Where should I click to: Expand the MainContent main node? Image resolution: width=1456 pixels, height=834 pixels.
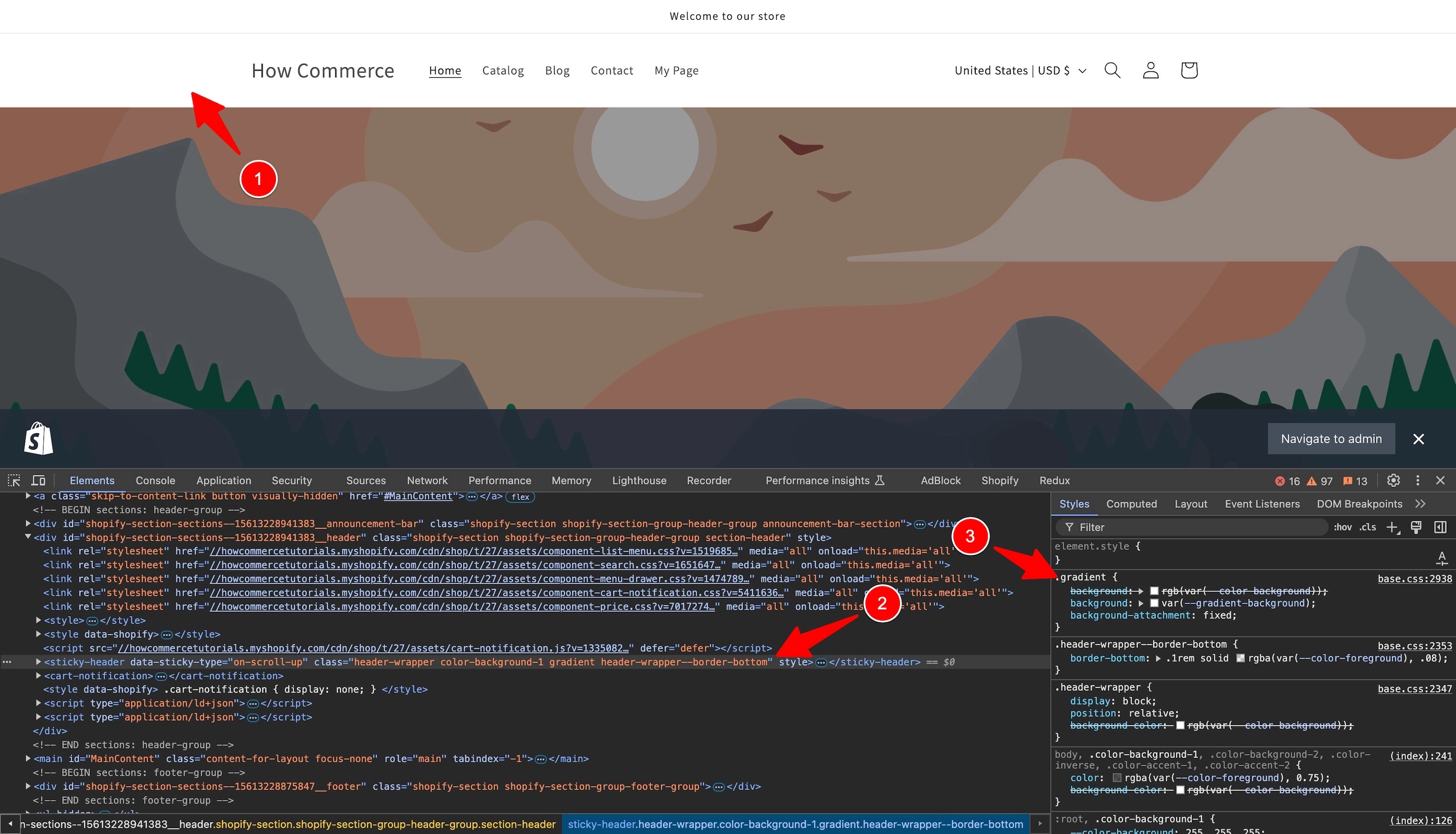tap(28, 759)
